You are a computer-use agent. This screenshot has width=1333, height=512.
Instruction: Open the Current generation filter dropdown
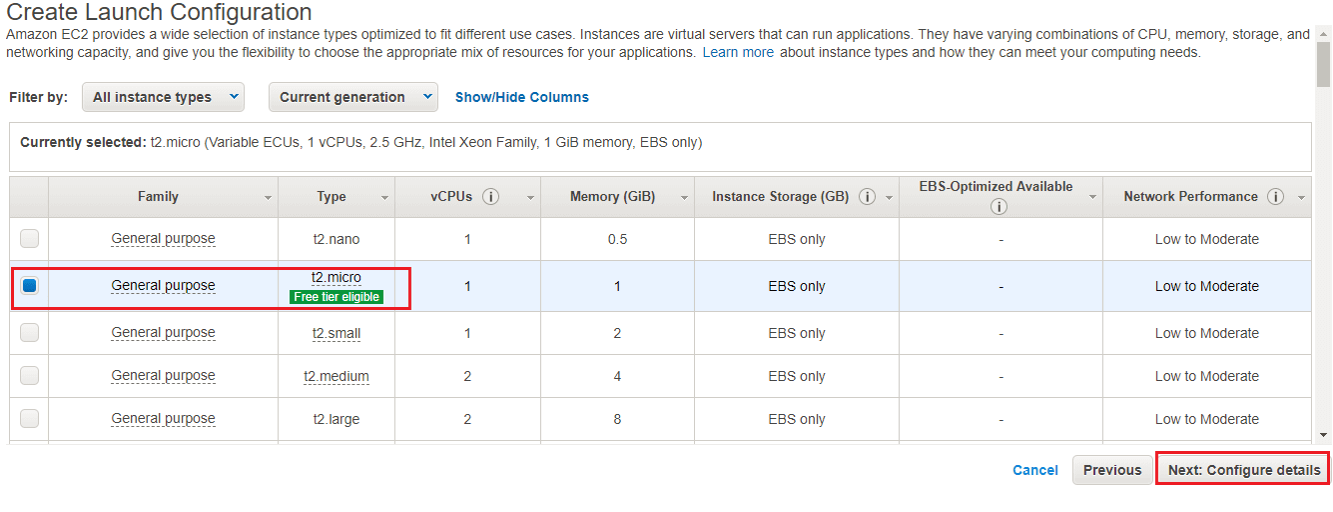click(x=353, y=97)
